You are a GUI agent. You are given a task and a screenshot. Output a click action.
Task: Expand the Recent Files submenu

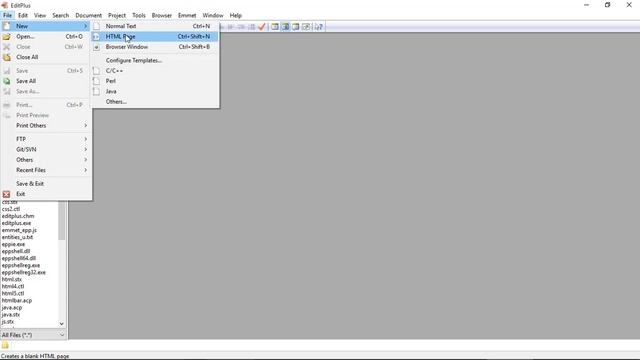click(x=46, y=170)
